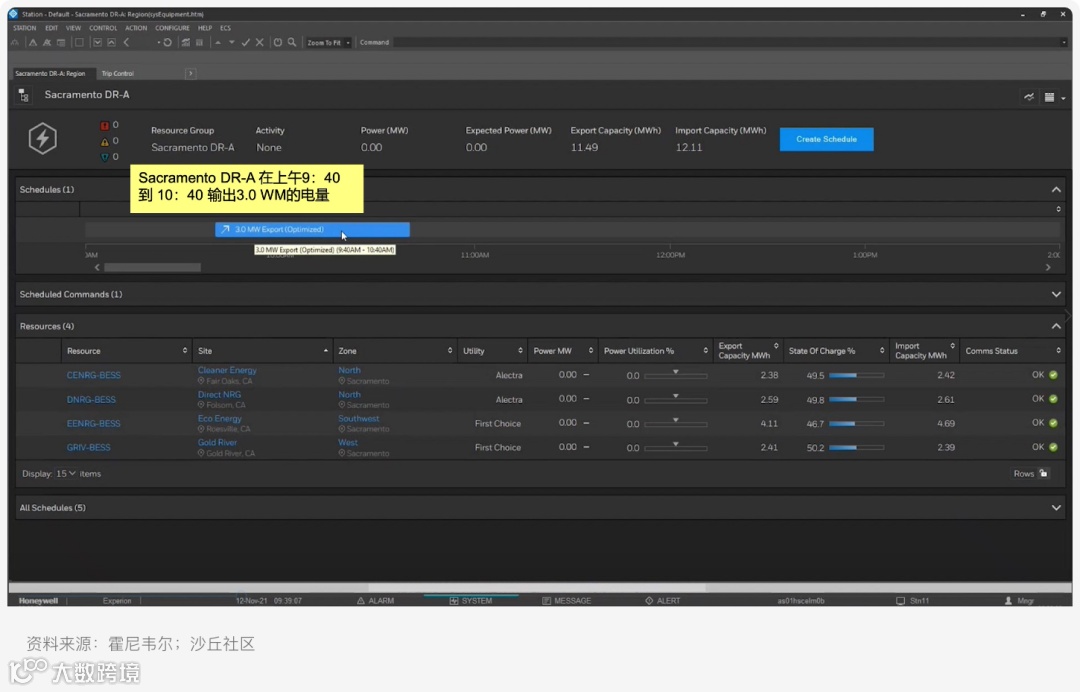The image size is (1080, 692).
Task: Click the page-up boxed chevron toolbar icon
Action: point(112,43)
